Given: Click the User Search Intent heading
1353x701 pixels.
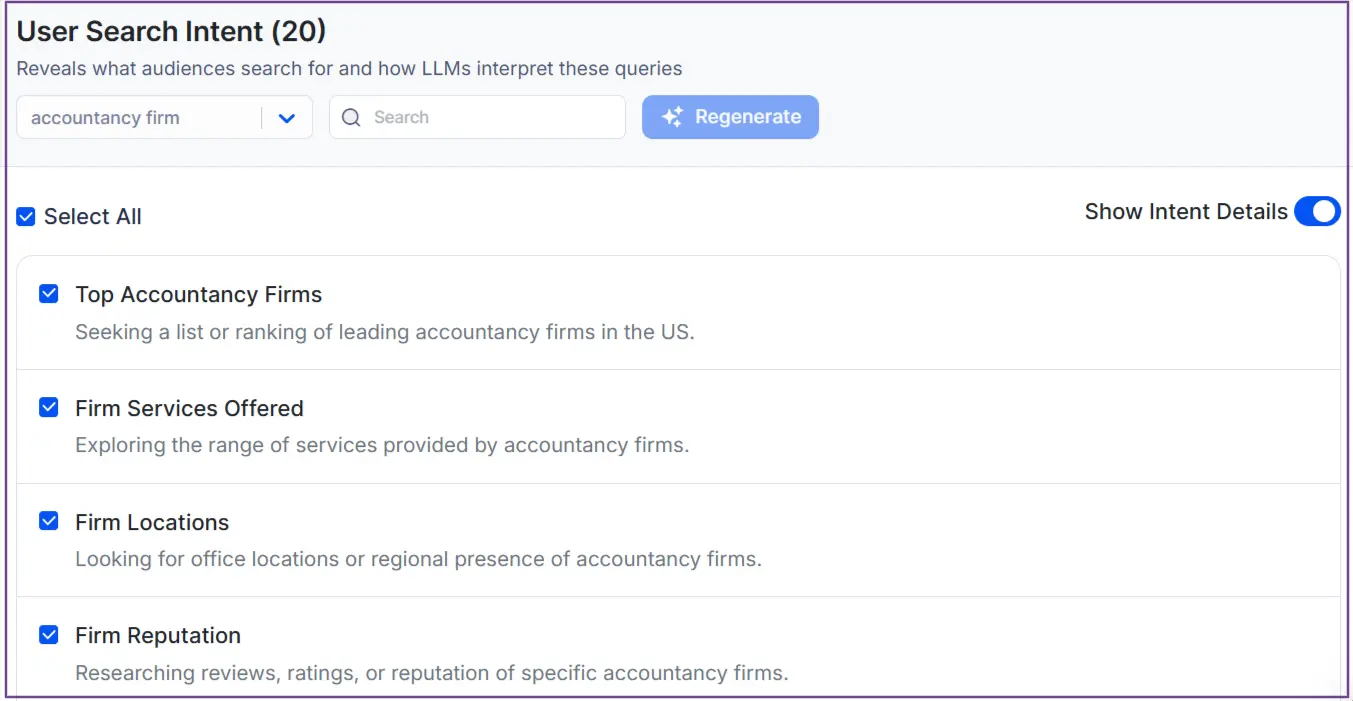Looking at the screenshot, I should point(170,31).
